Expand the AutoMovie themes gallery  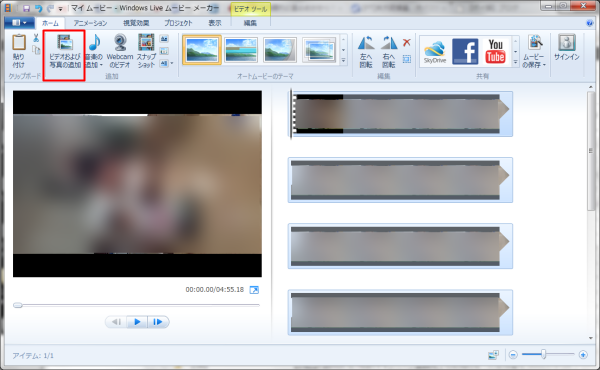point(343,60)
